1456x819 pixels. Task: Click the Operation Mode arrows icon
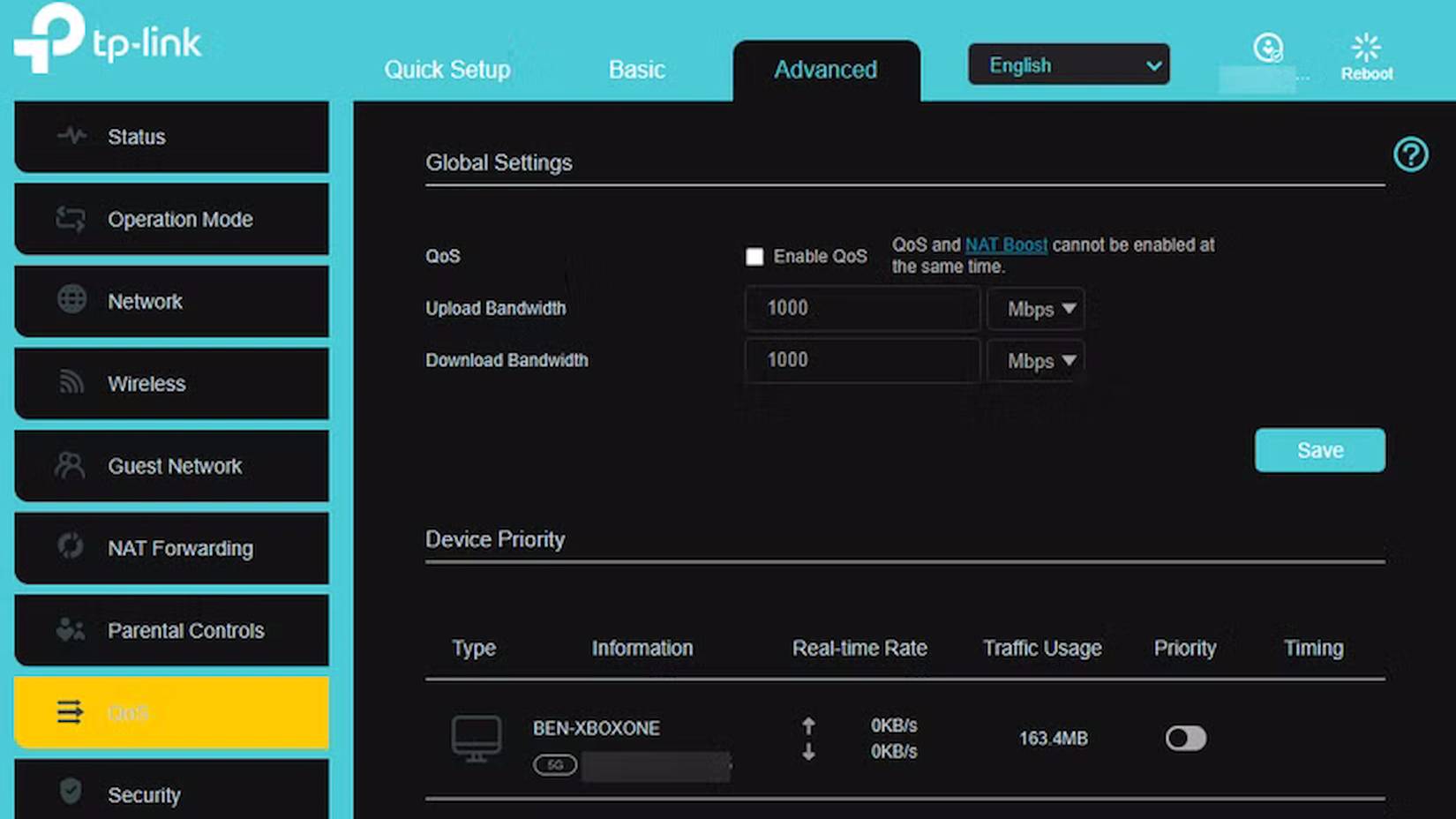click(70, 219)
